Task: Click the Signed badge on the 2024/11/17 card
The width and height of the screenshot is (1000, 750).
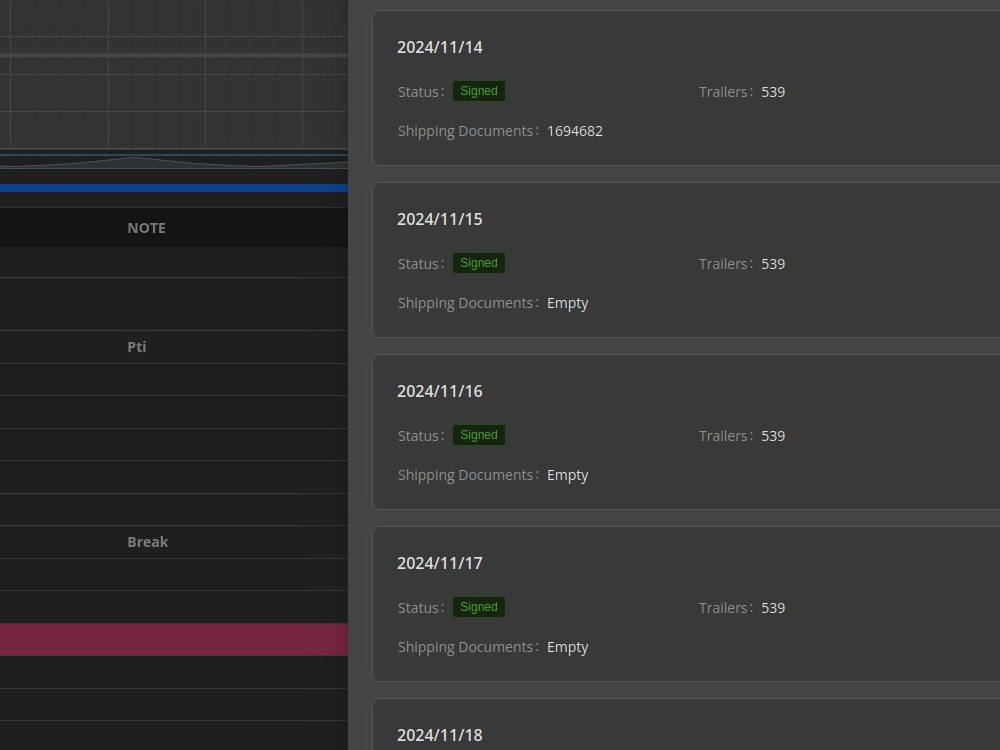Action: [x=478, y=606]
